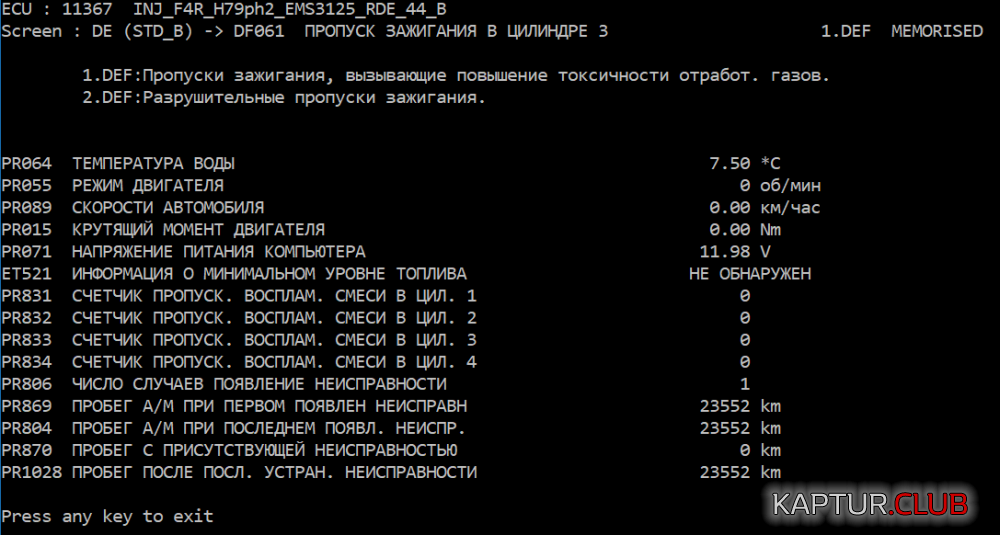Select PR831 misfire counter for cylinder 1

point(239,296)
